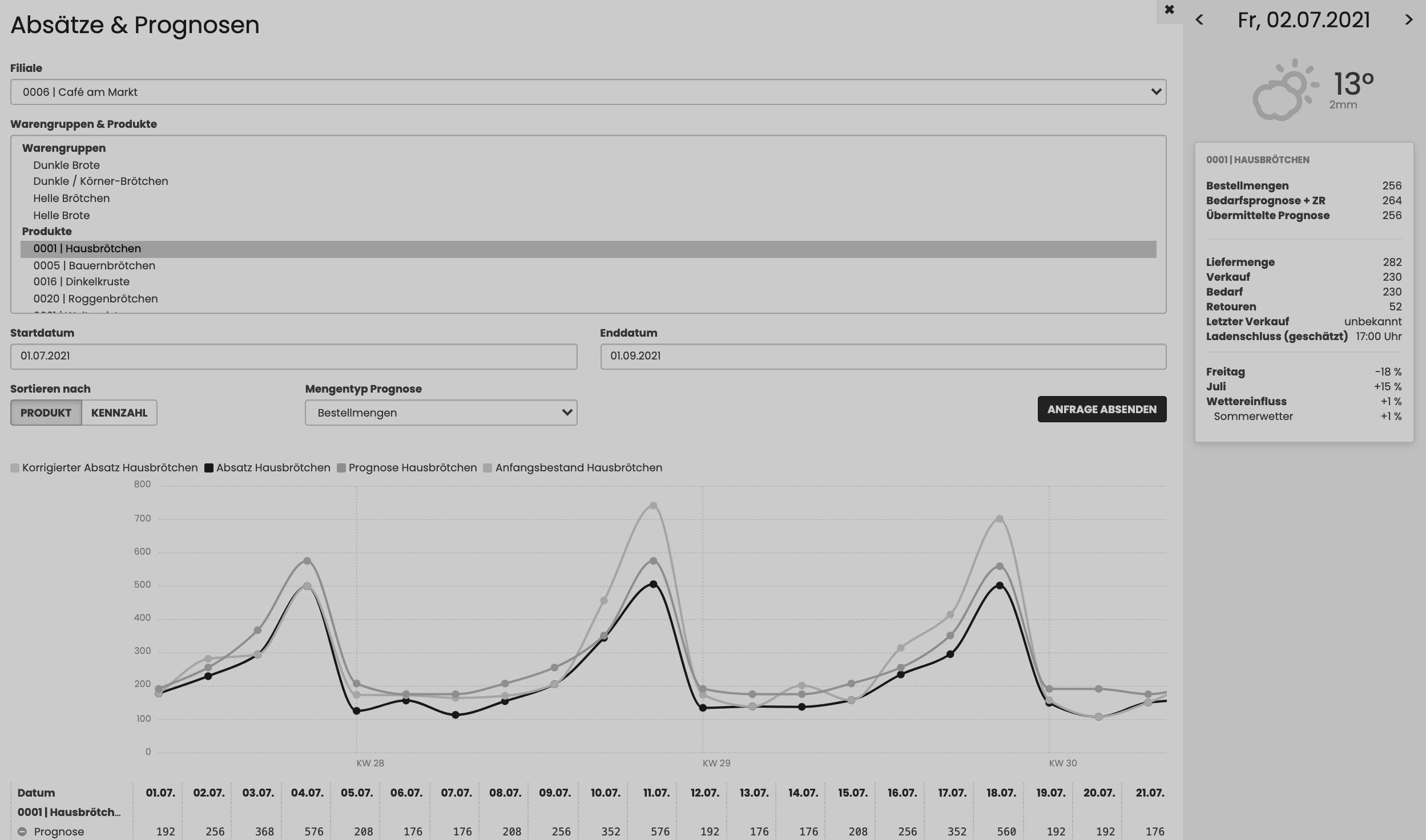Viewport: 1426px width, 840px height.
Task: Open the Mengentyp Prognose dropdown
Action: [441, 413]
